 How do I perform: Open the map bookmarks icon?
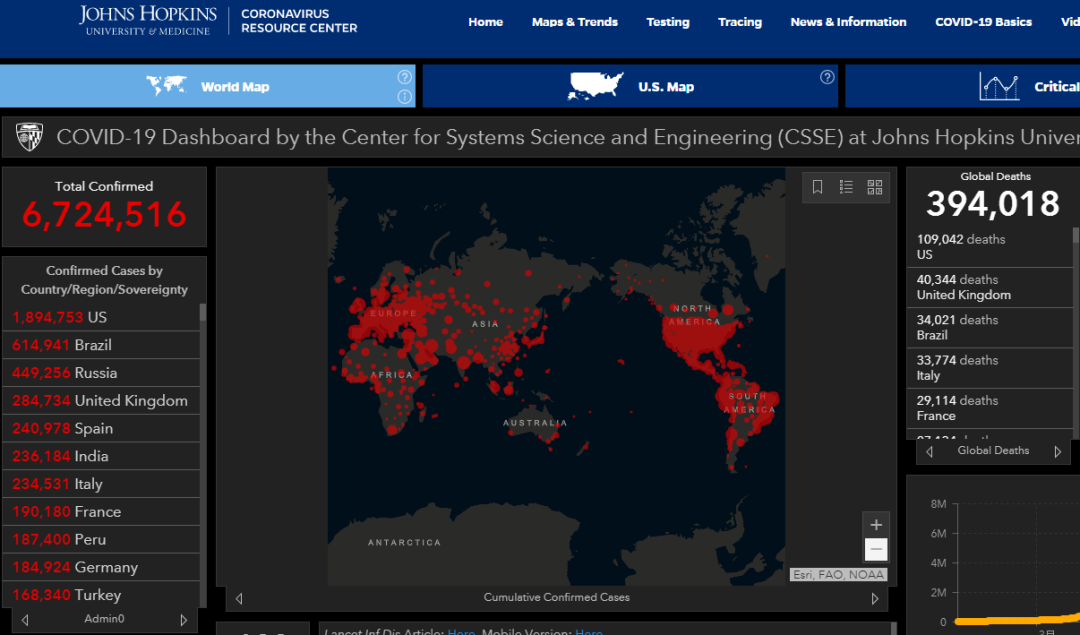tap(817, 187)
